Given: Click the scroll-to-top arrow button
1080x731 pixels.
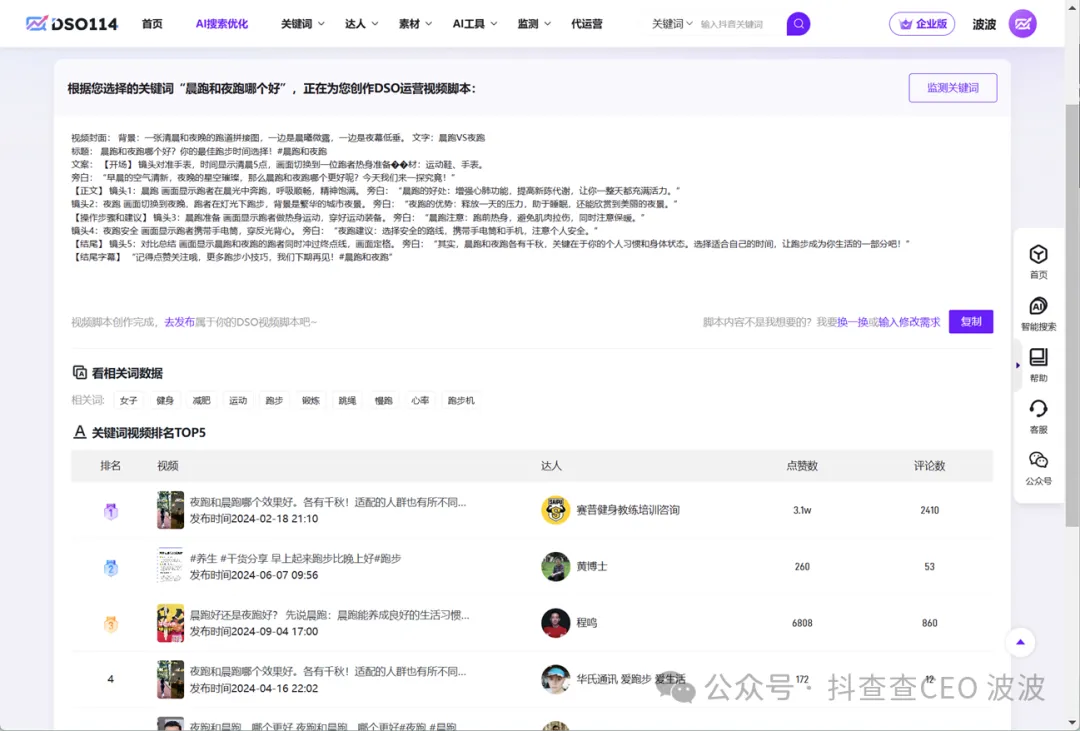Looking at the screenshot, I should [1020, 642].
